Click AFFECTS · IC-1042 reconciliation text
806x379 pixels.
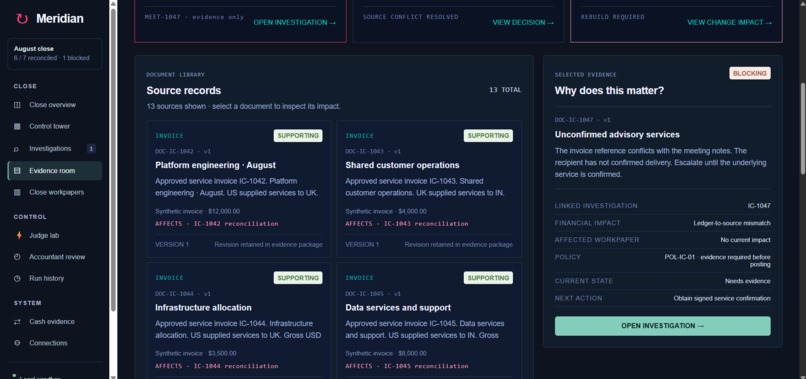(216, 224)
